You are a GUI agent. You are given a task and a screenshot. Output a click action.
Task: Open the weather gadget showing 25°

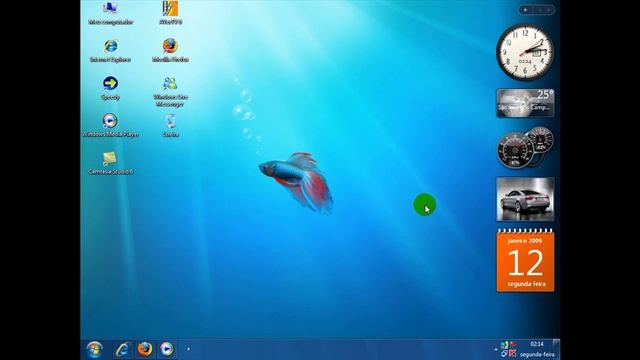click(x=525, y=103)
